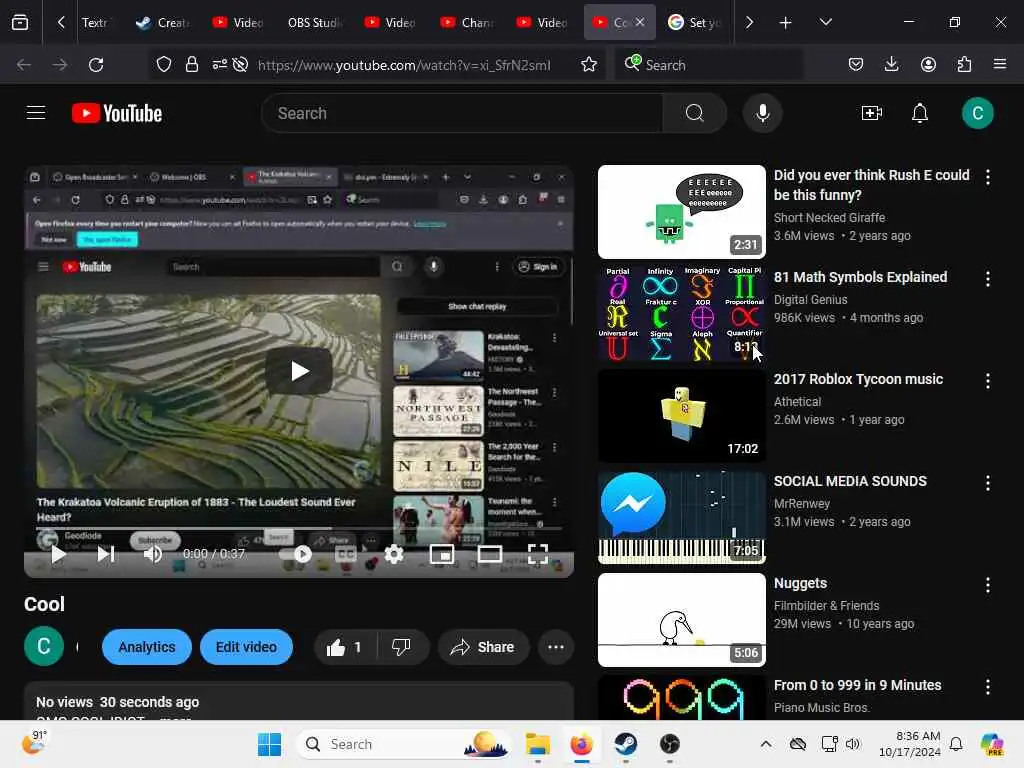Click the YouTube logo

(117, 113)
